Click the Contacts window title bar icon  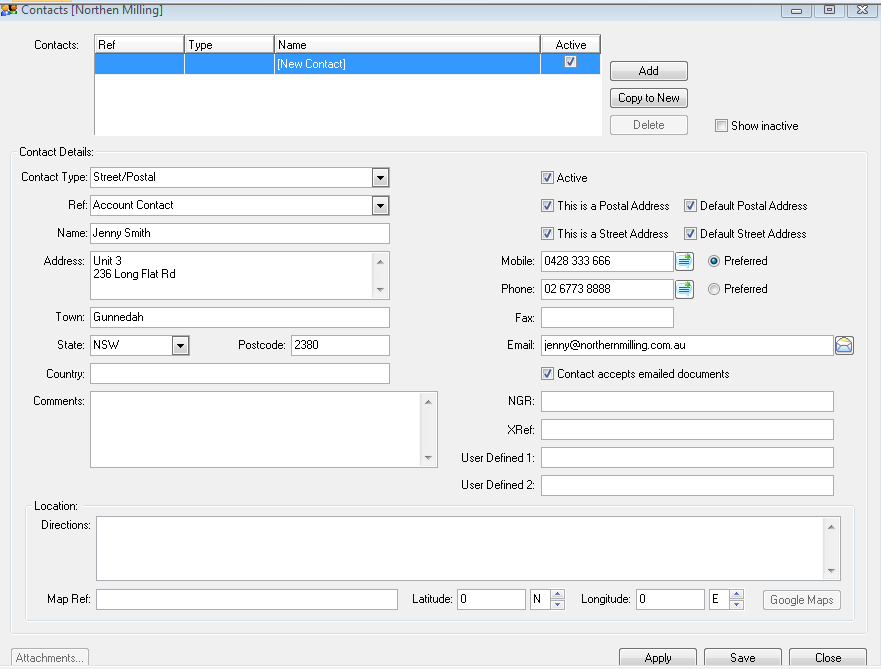click(x=9, y=9)
